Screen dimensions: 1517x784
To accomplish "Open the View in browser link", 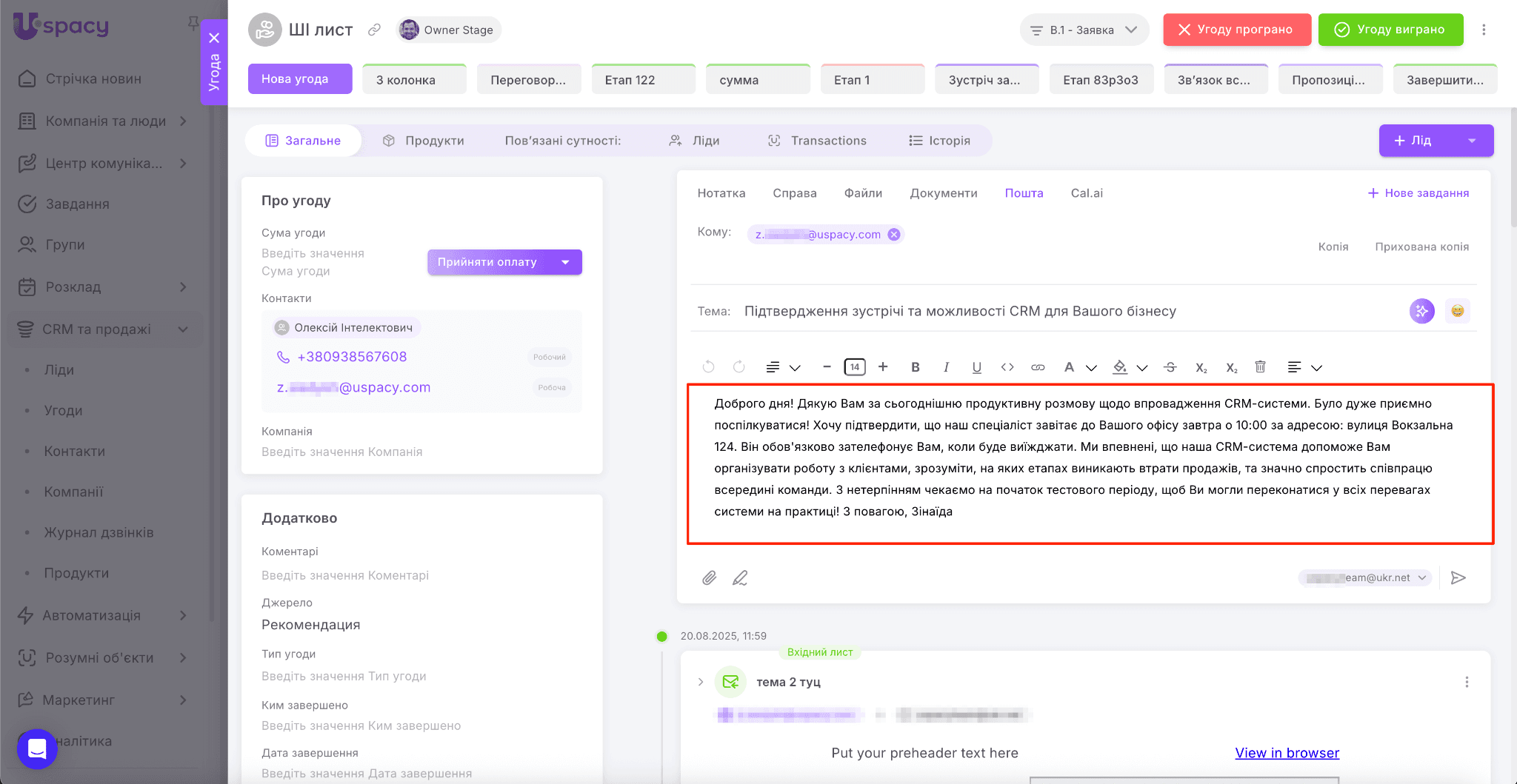I will pos(1287,753).
